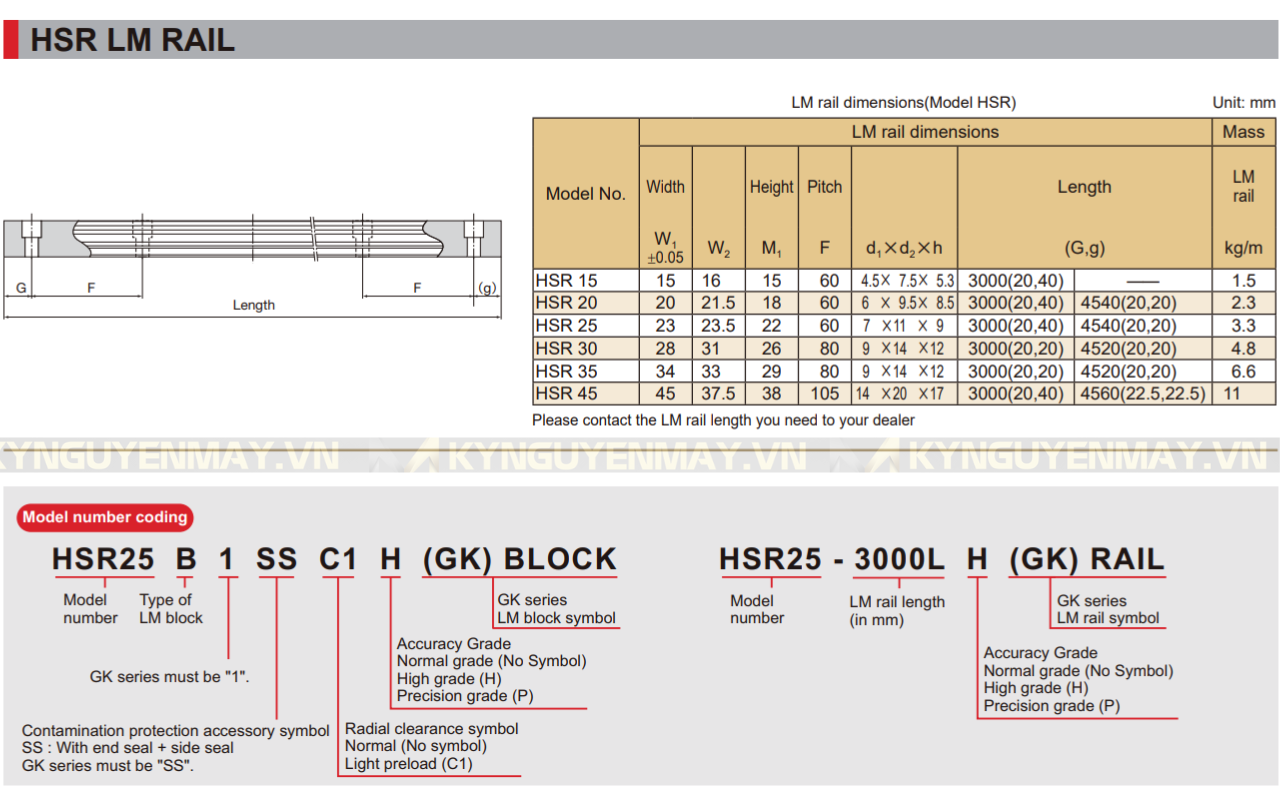The image size is (1280, 786).
Task: Select "Precision grade (P)" under the RAIL code
Action: [1052, 706]
